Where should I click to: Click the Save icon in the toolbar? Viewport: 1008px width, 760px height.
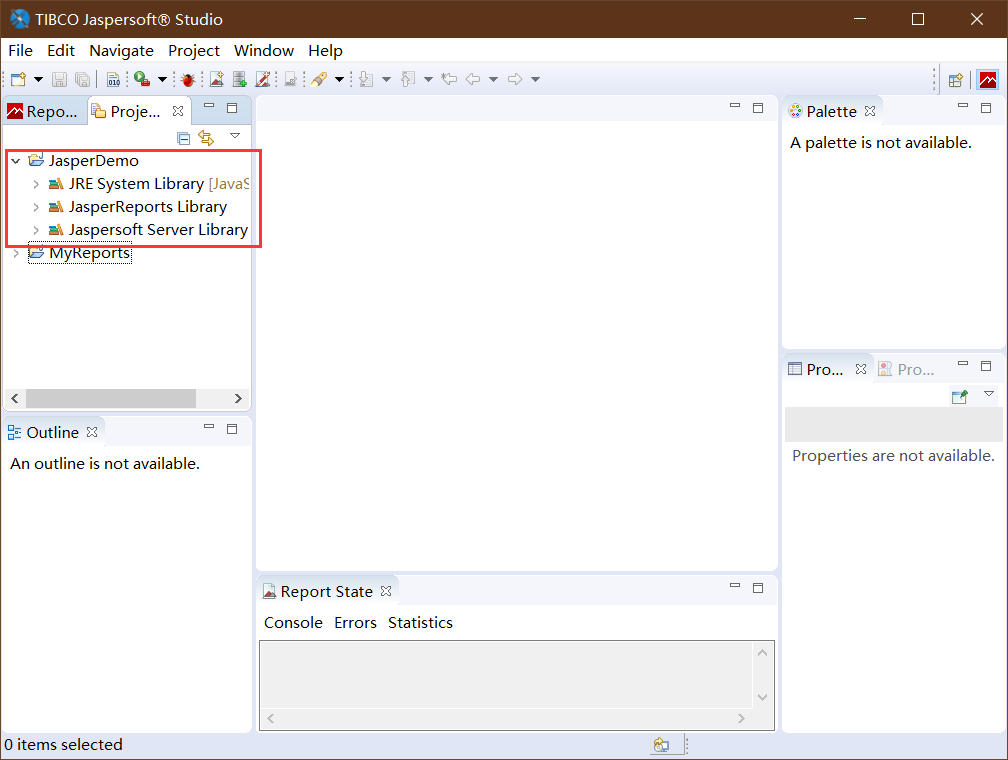tap(58, 78)
